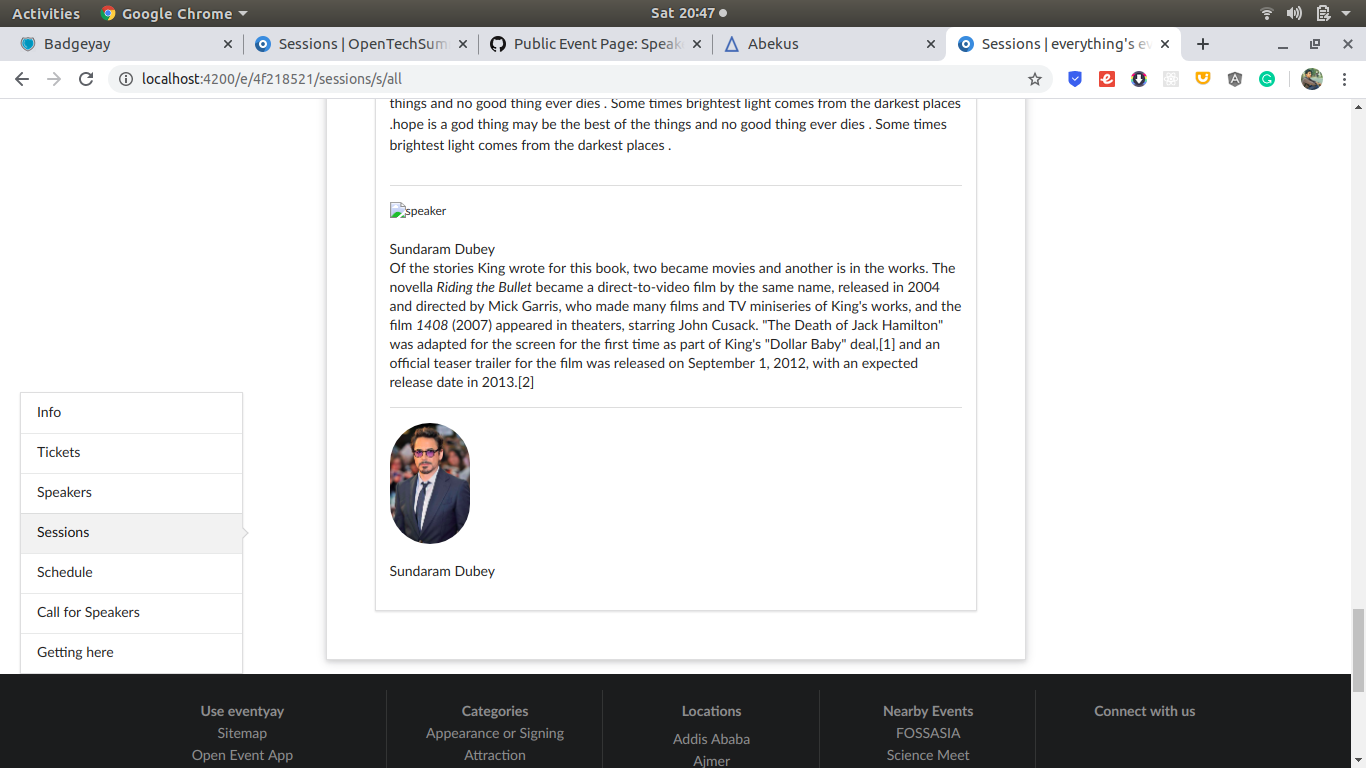Click the broken speaker image placeholder
Screen dimensions: 1366x768
click(418, 210)
